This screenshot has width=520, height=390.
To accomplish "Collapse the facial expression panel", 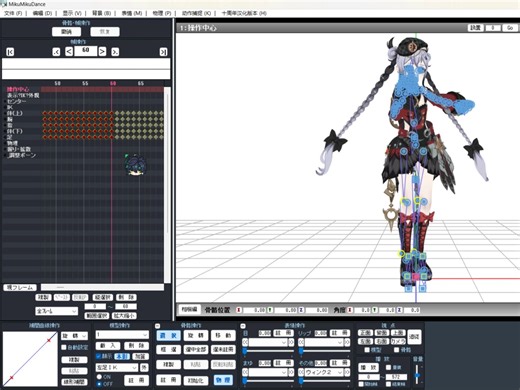I will (243, 326).
